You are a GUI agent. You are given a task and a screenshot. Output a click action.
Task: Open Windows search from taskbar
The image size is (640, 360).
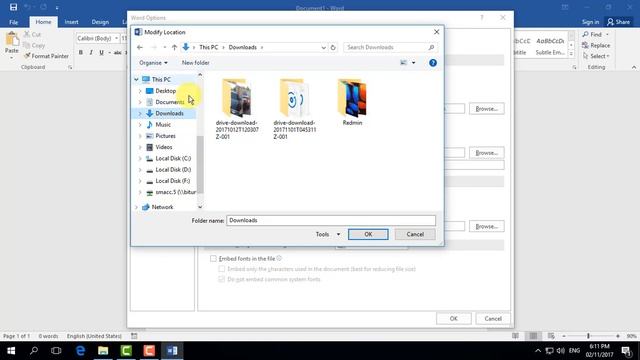click(34, 351)
